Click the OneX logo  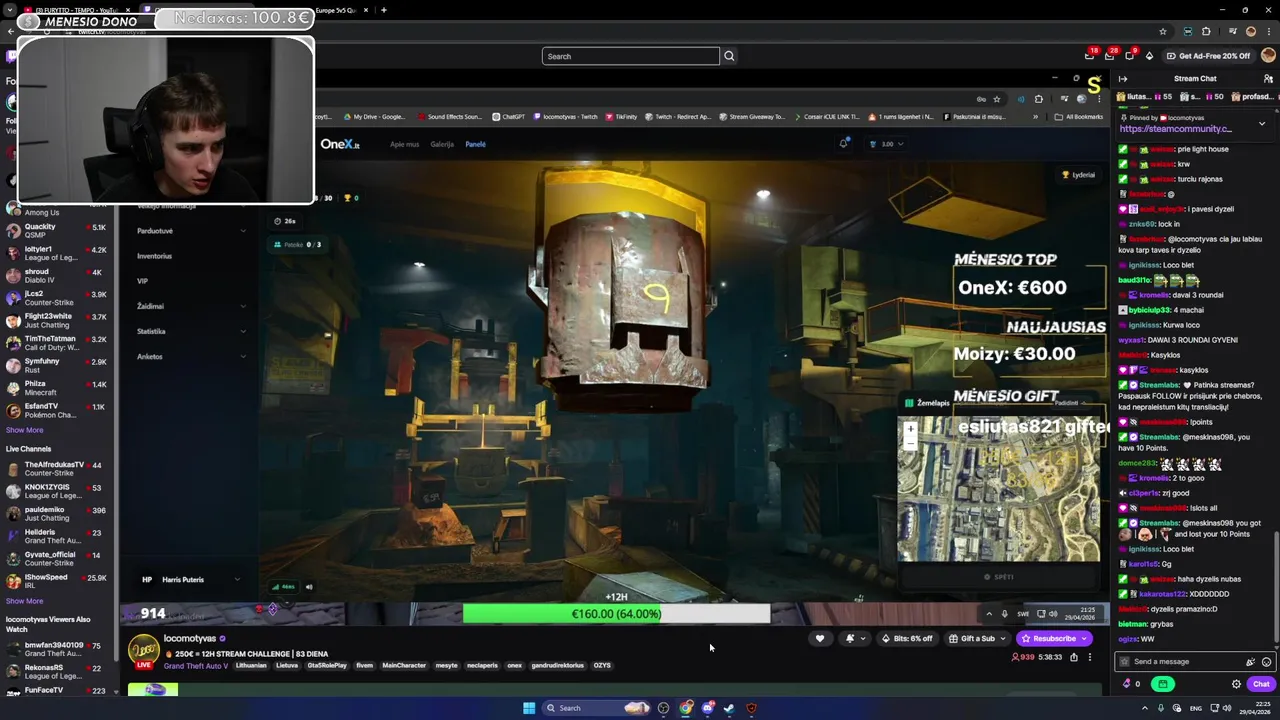(x=340, y=144)
